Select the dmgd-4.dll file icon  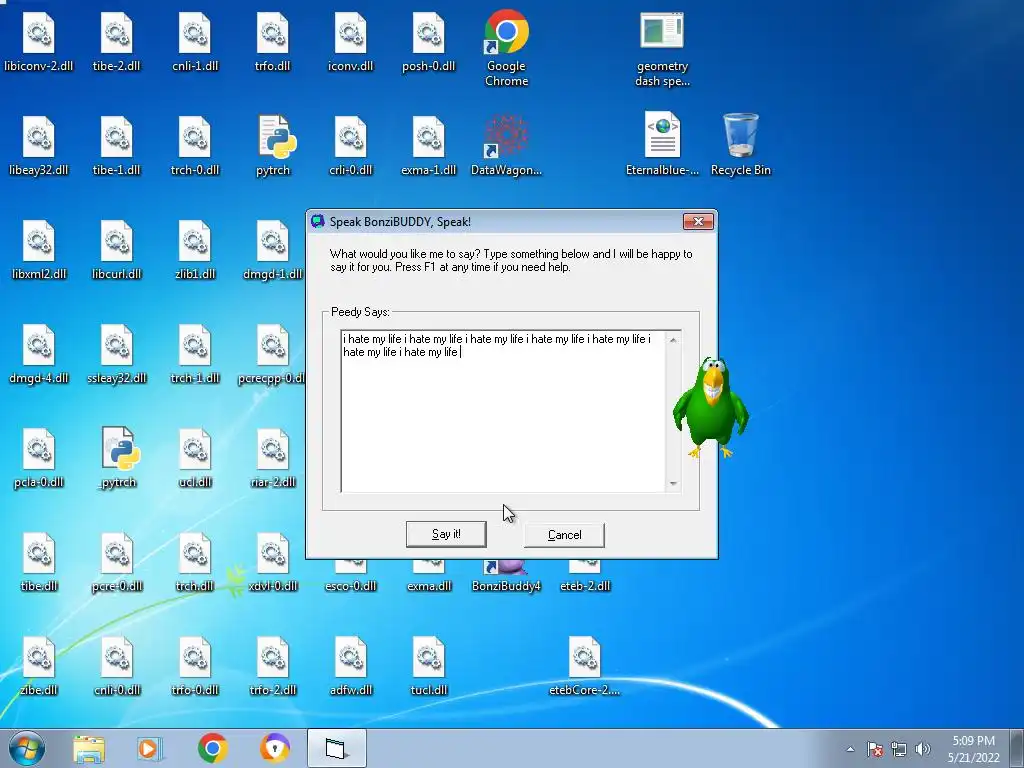click(x=39, y=353)
